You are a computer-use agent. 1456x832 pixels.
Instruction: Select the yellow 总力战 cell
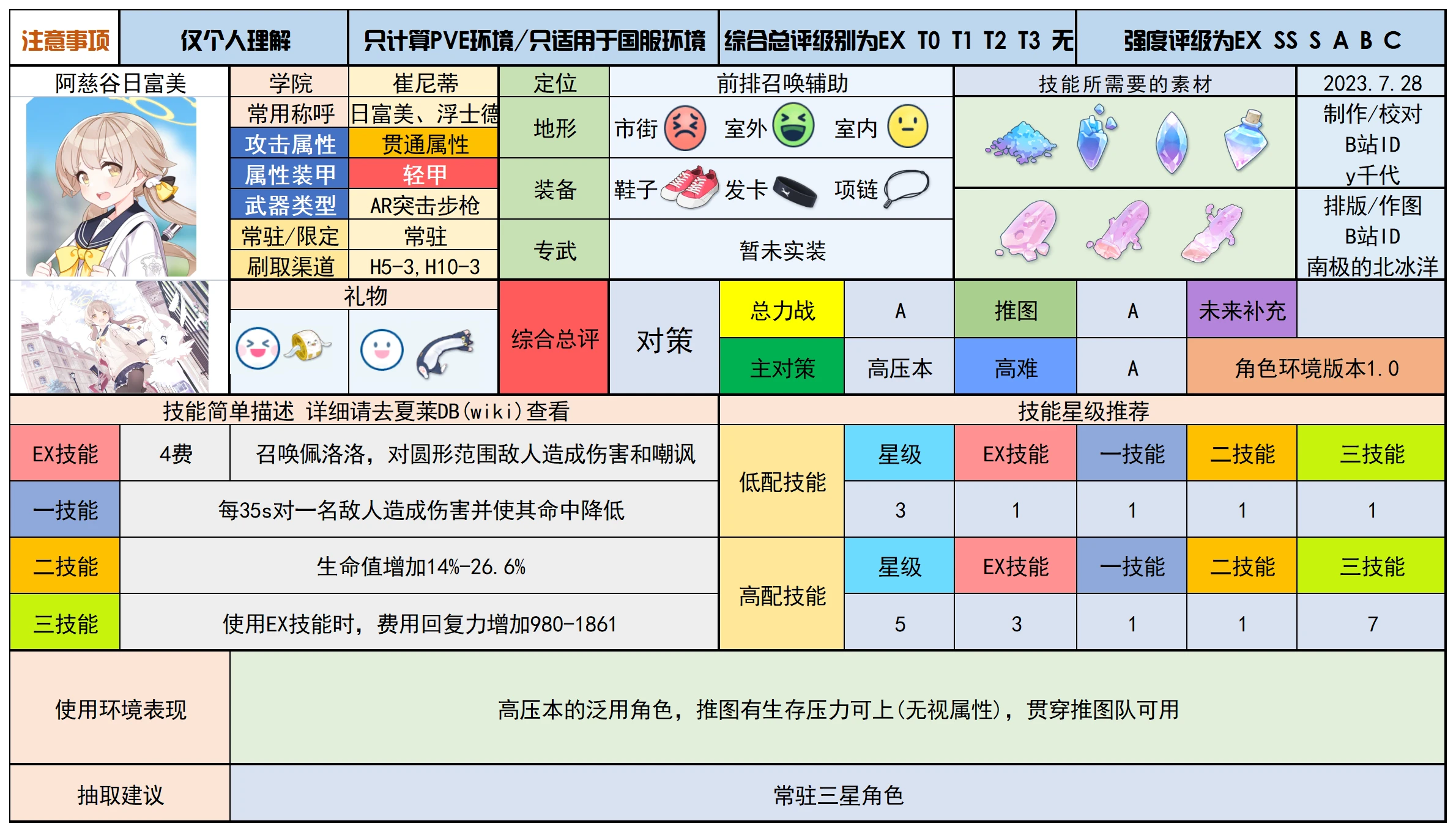[782, 310]
